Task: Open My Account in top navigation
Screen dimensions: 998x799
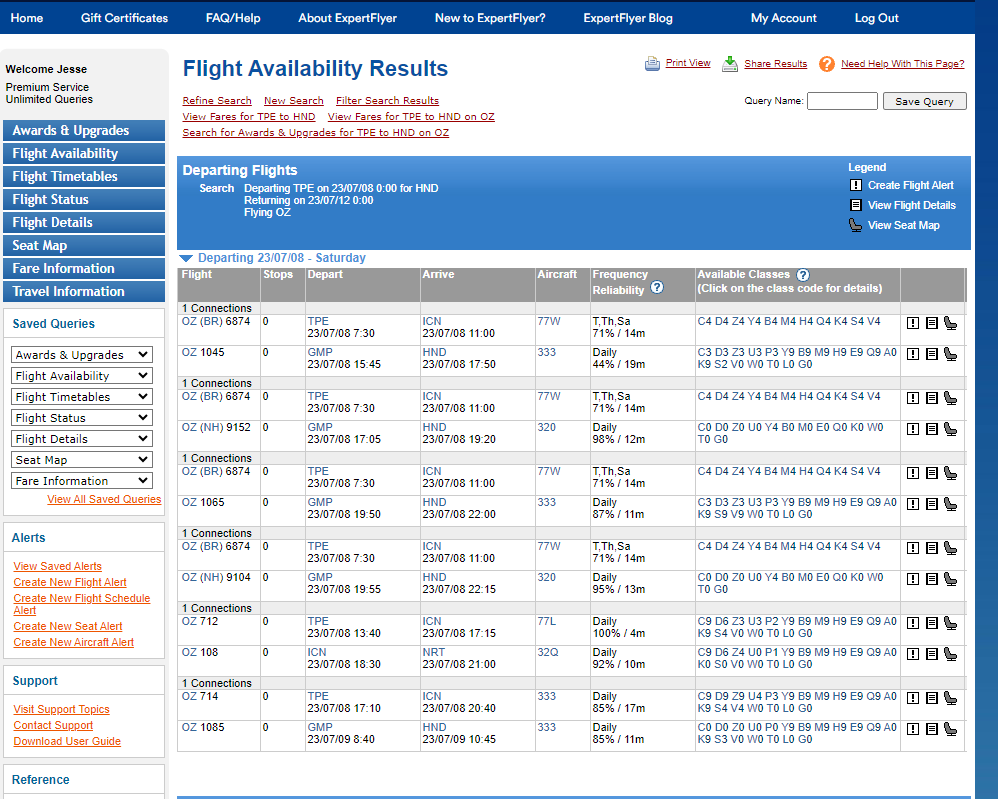Action: coord(784,18)
